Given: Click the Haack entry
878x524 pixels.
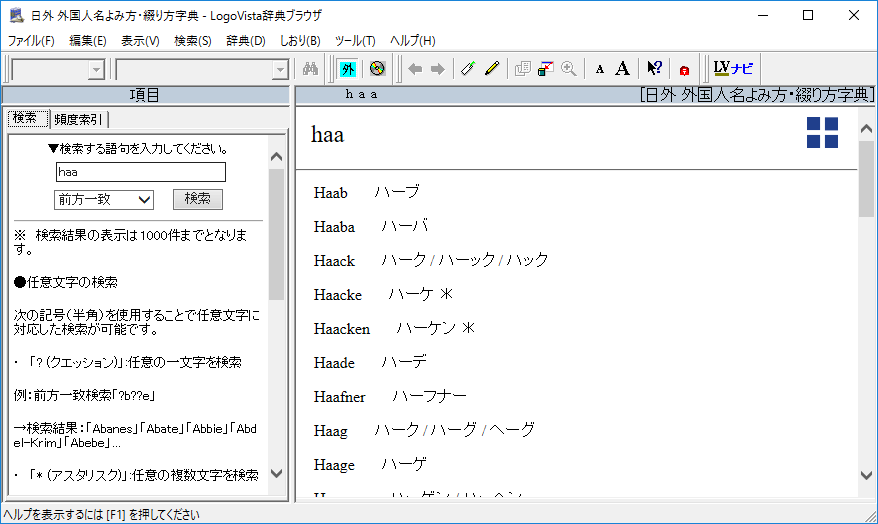Looking at the screenshot, I should pos(334,261).
